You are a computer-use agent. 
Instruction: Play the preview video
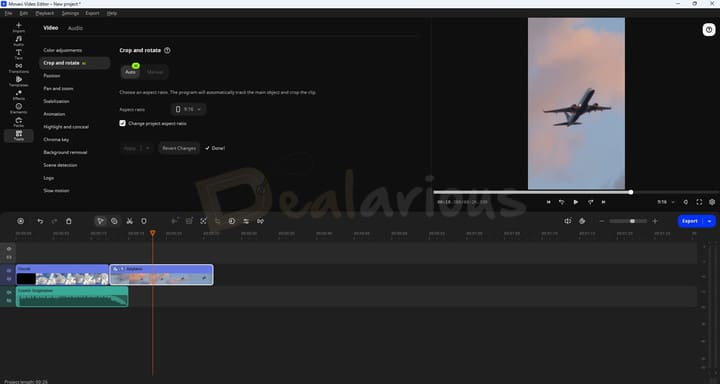tap(576, 202)
